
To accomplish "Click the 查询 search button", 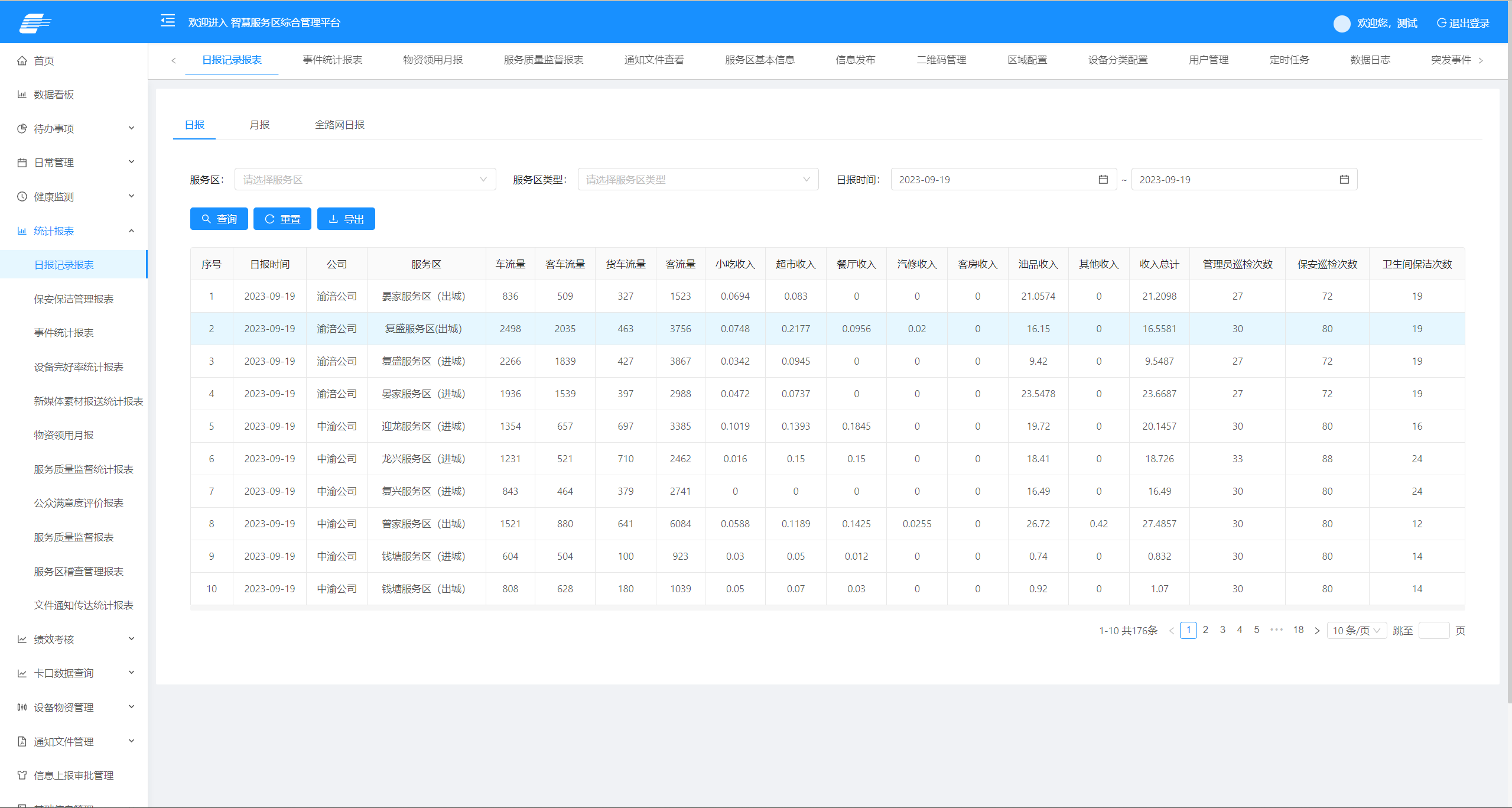I will coord(219,219).
